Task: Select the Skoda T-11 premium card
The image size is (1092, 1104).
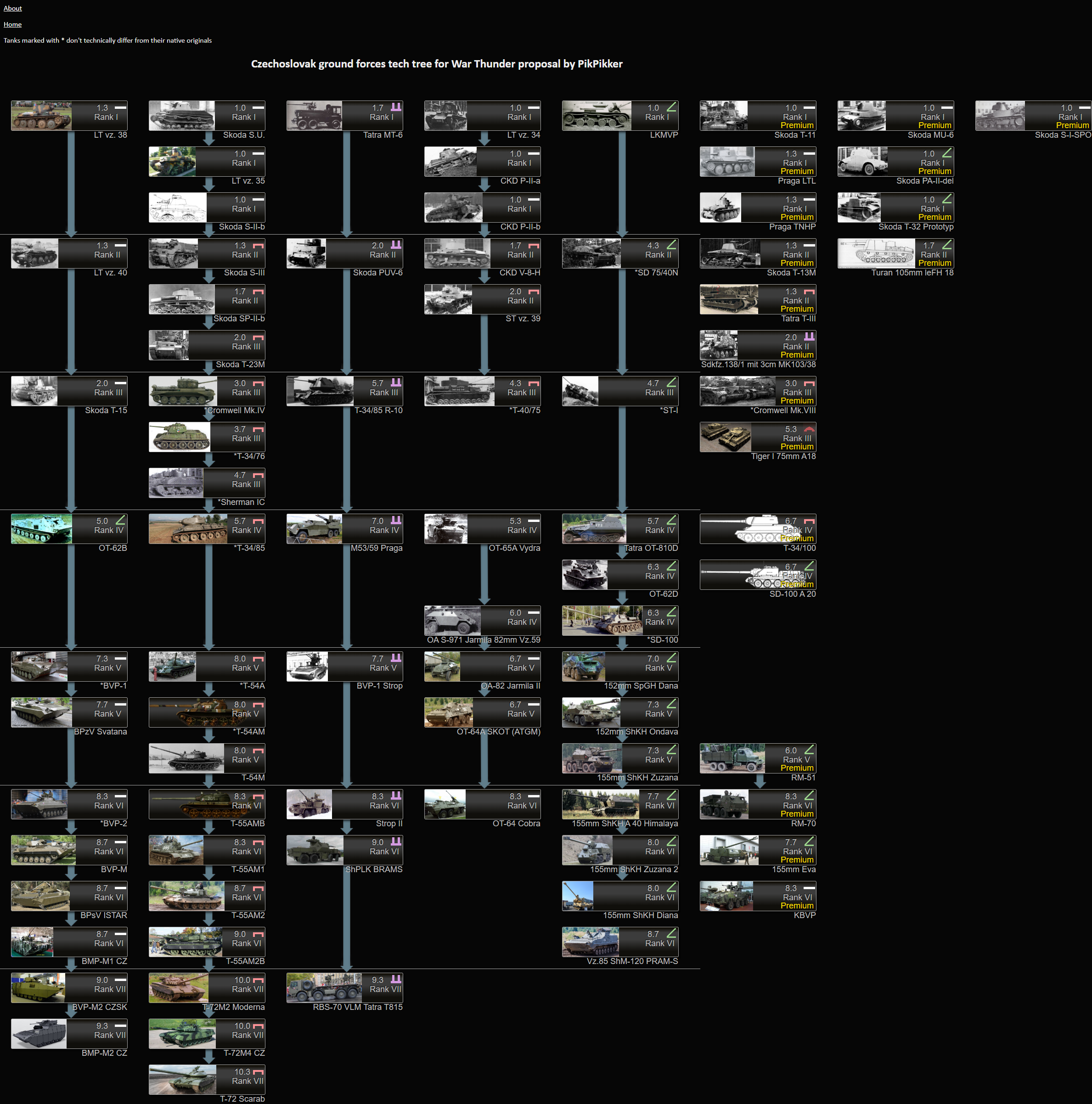Action: tap(758, 115)
